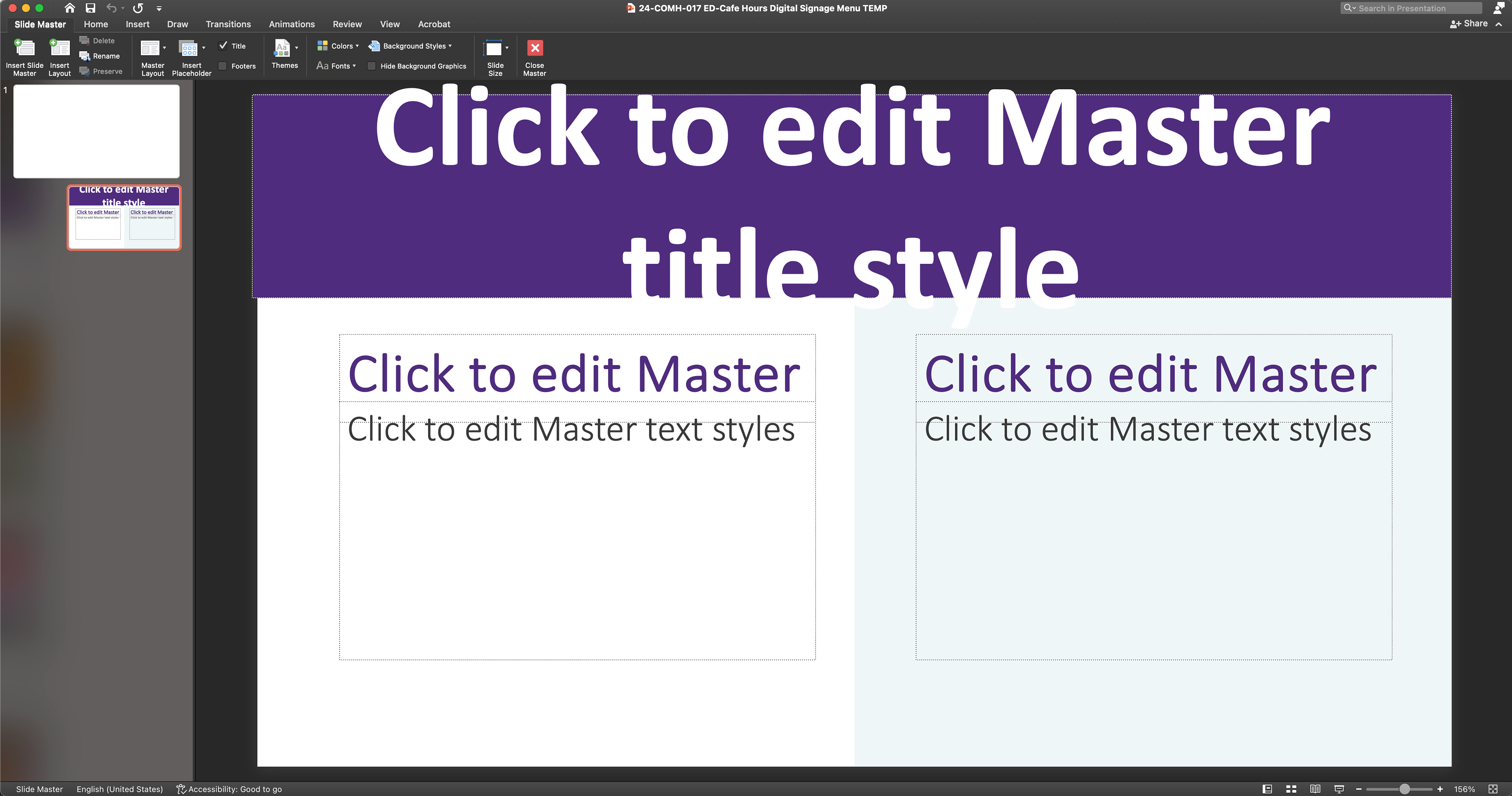The height and width of the screenshot is (796, 1512).
Task: Open the Insert tab
Action: click(x=137, y=24)
